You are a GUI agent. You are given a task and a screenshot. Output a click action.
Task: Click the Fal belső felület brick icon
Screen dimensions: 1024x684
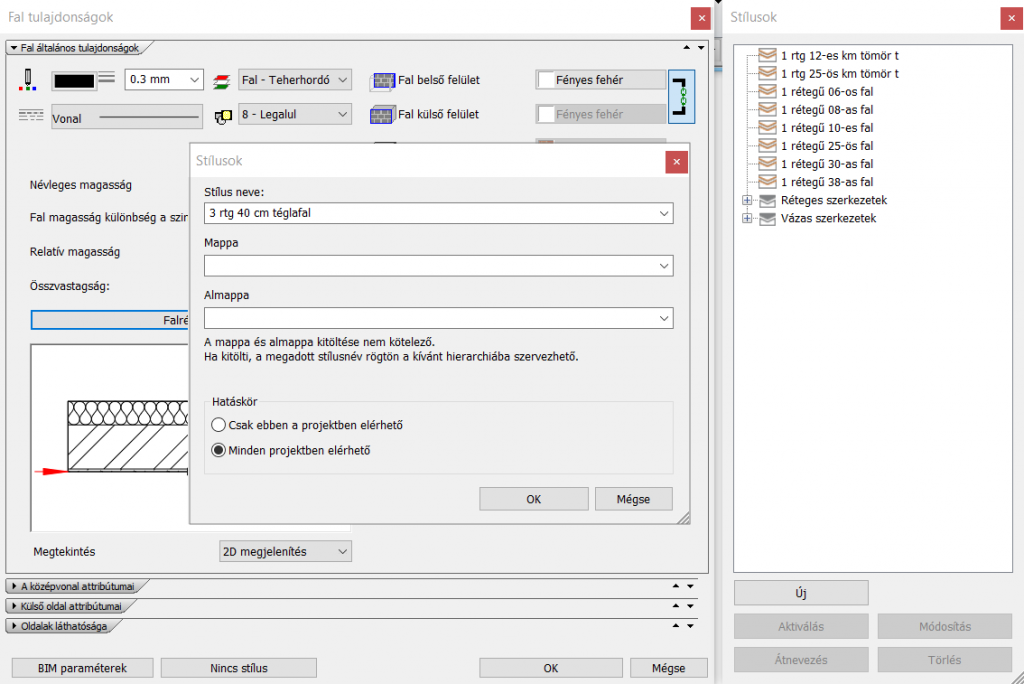point(383,80)
